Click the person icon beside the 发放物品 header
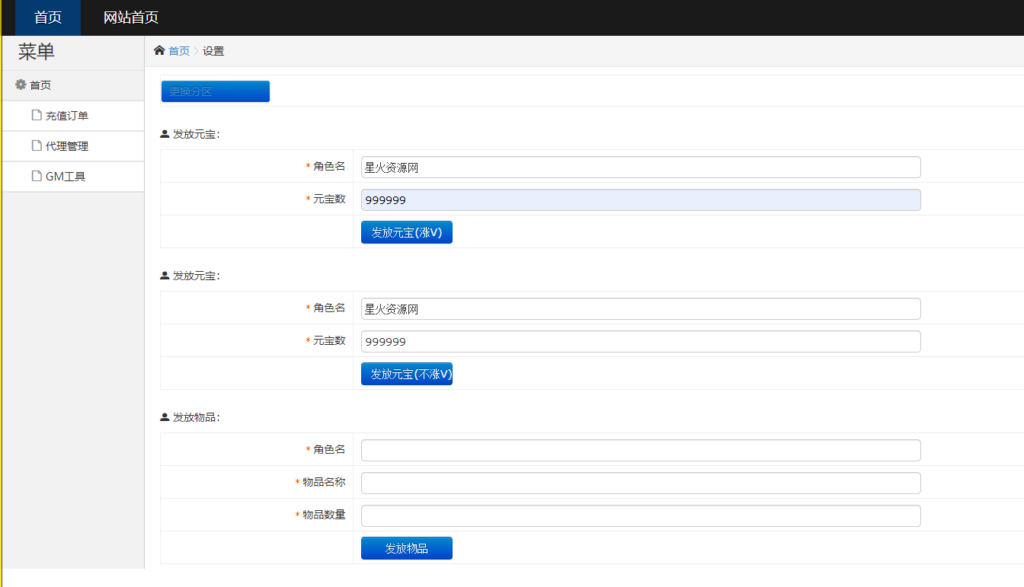The width and height of the screenshot is (1024, 587). pos(162,416)
